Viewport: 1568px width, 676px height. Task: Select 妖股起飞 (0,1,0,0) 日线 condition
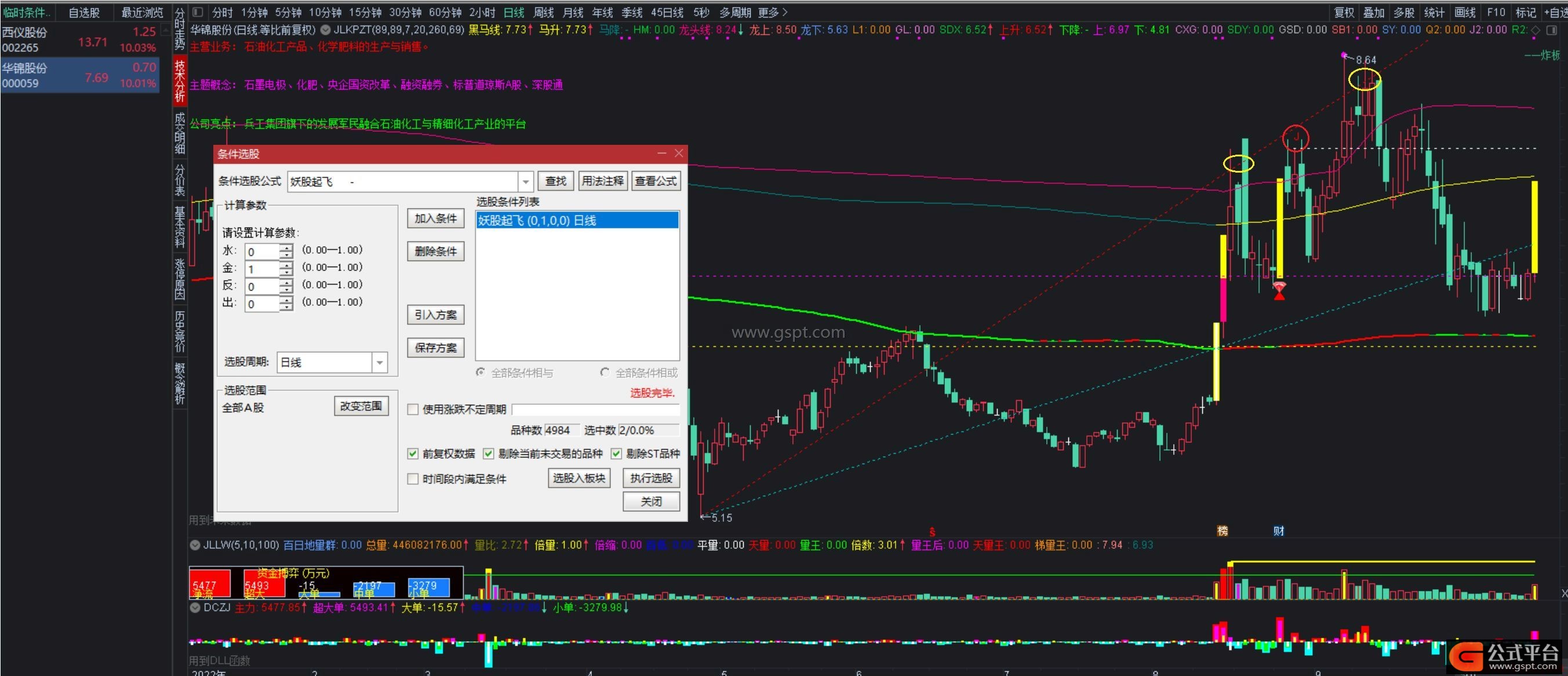click(576, 220)
